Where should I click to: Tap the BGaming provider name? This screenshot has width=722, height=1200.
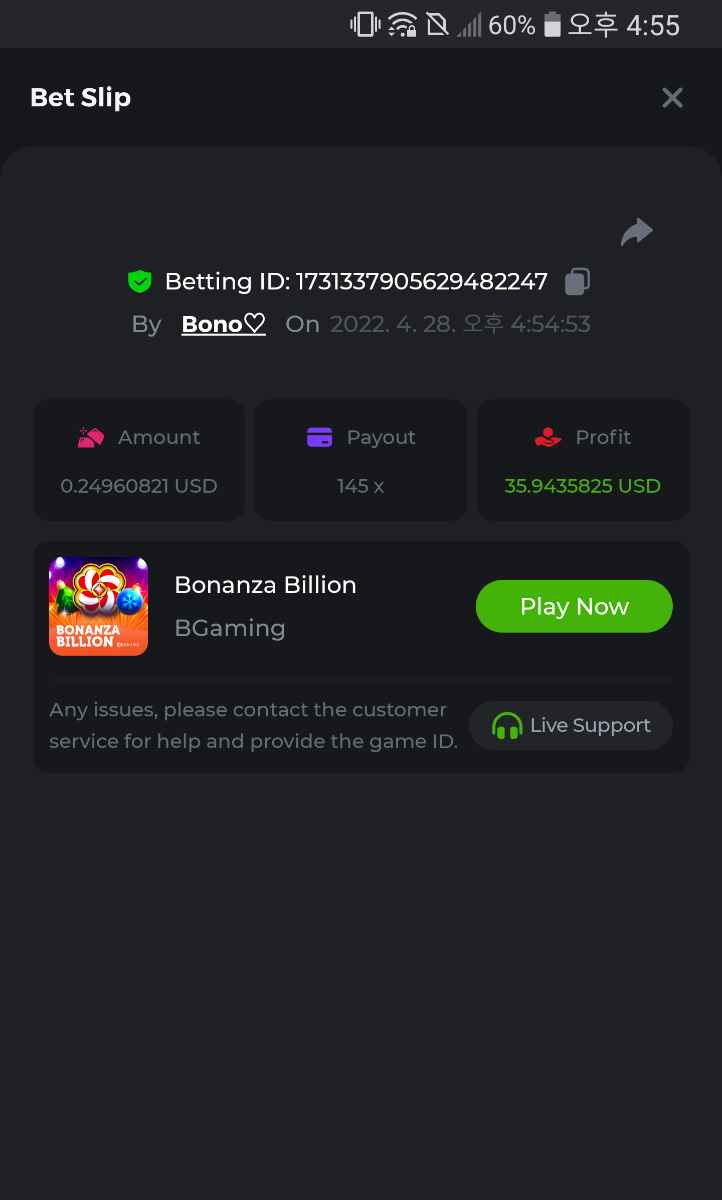pyautogui.click(x=230, y=628)
